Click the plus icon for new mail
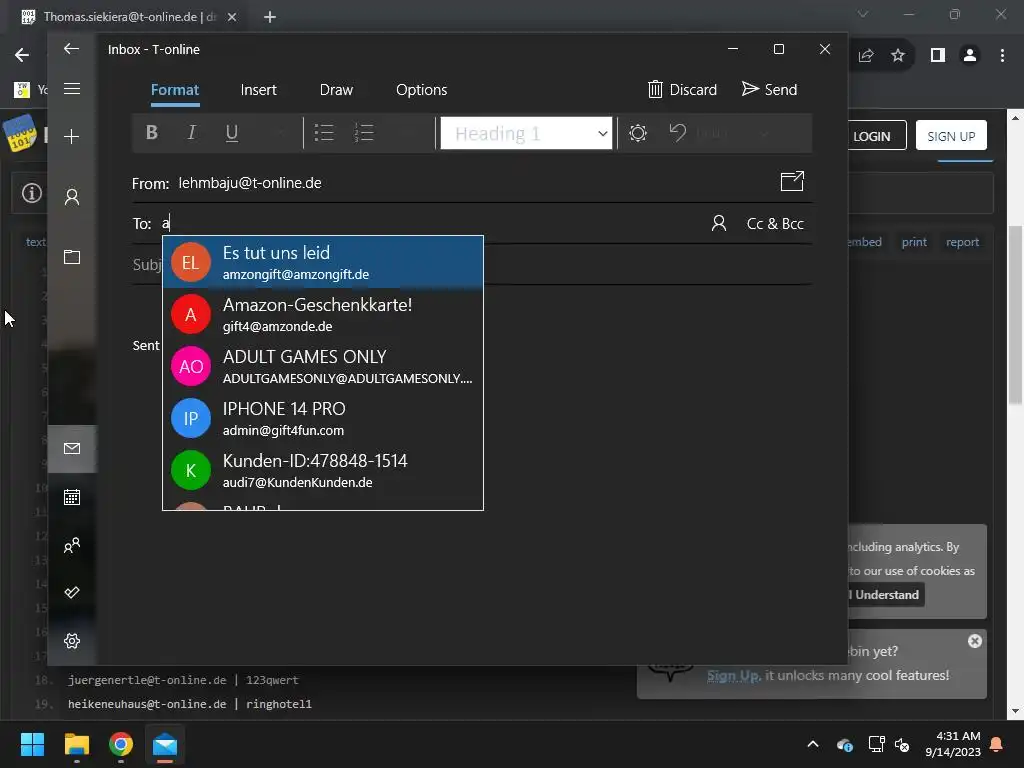 [72, 136]
